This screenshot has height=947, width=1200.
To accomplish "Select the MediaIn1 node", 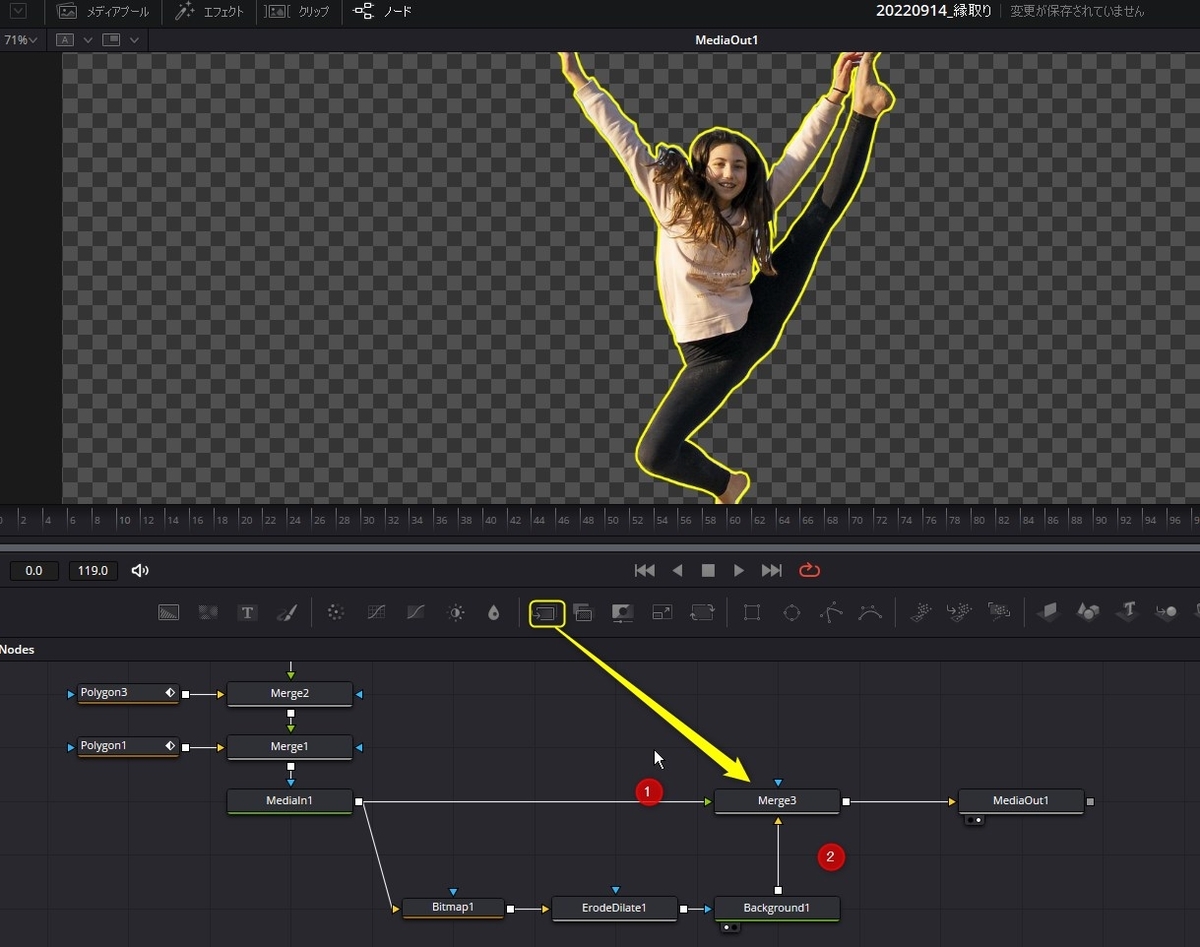I will click(x=290, y=801).
